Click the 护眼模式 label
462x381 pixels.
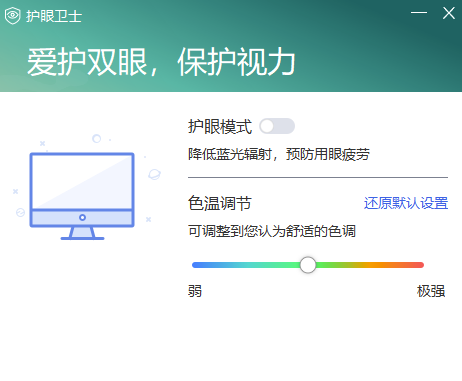click(220, 127)
